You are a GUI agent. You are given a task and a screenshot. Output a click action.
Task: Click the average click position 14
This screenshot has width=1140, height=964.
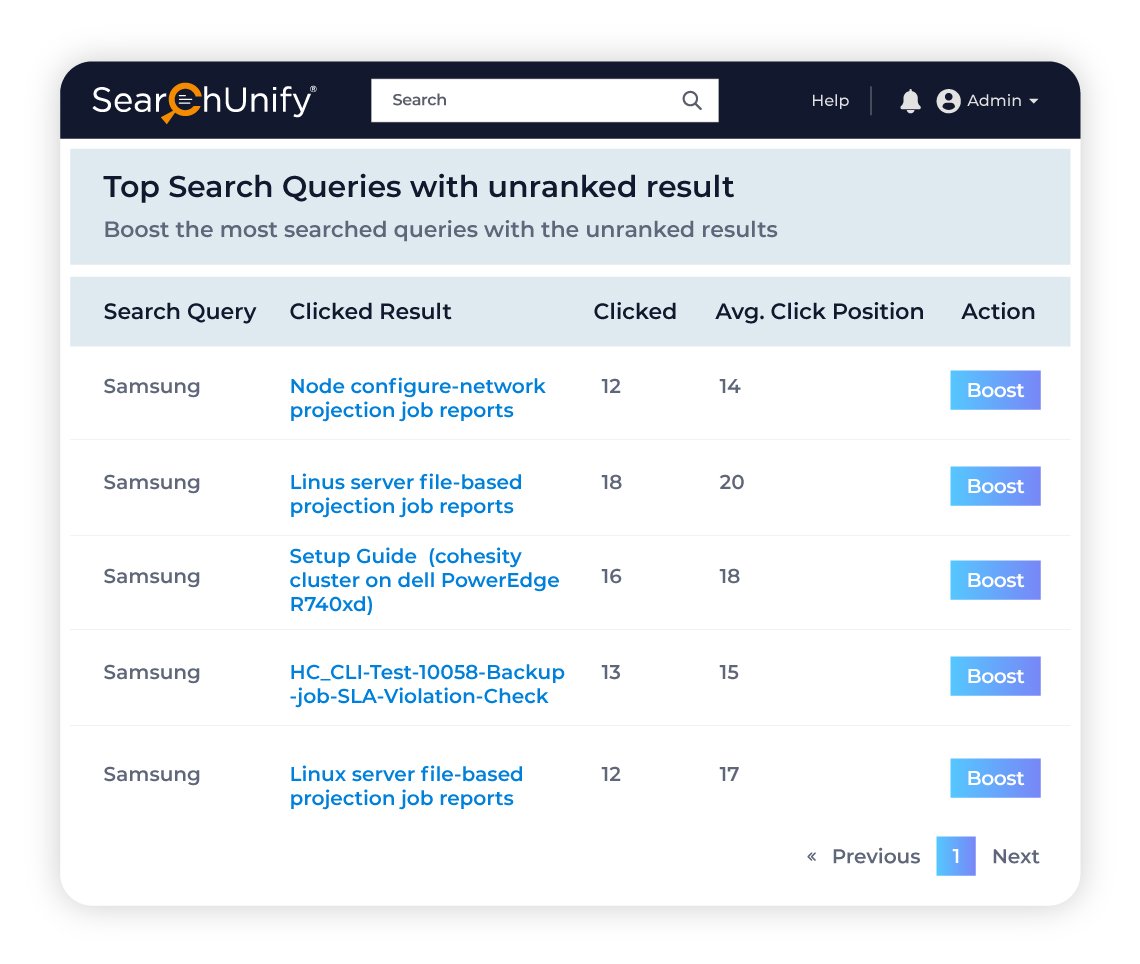pos(729,386)
